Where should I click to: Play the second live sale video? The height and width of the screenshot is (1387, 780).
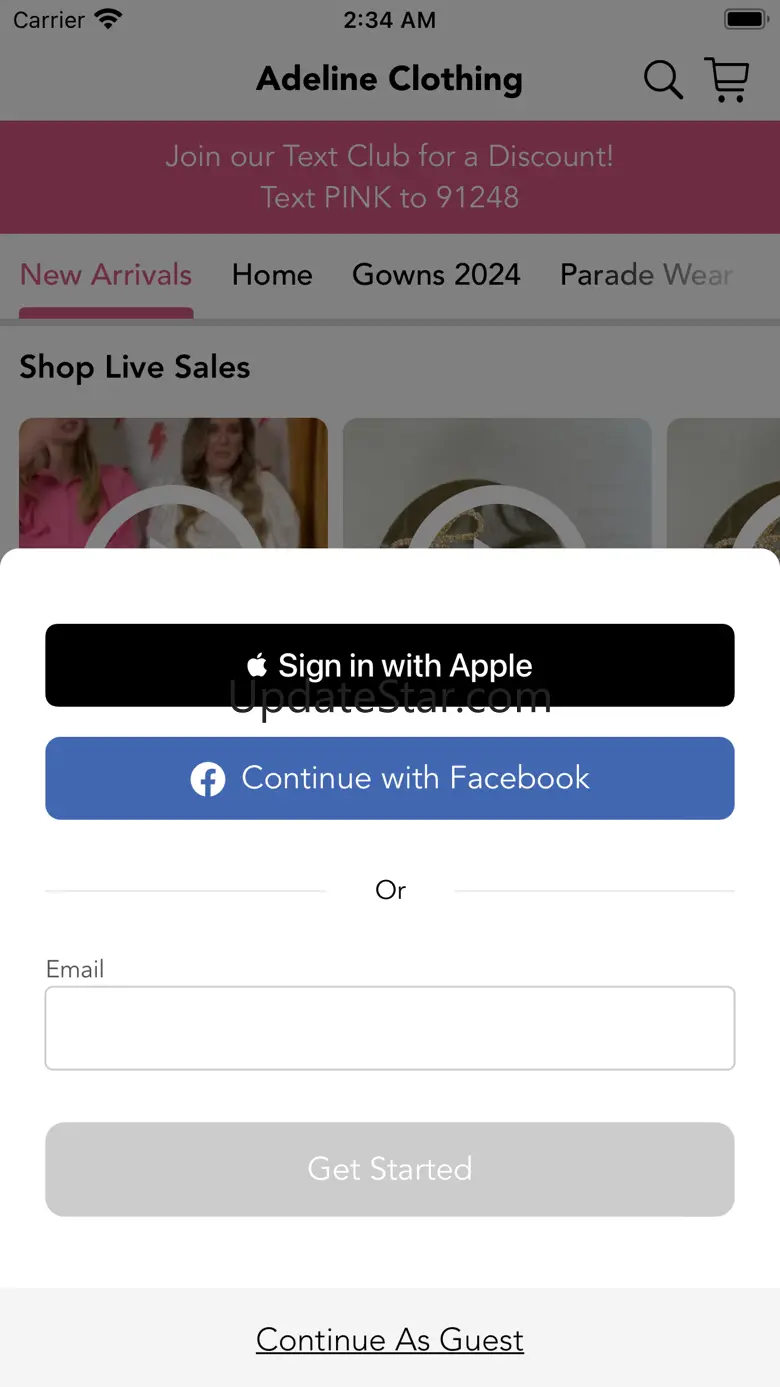pyautogui.click(x=497, y=483)
